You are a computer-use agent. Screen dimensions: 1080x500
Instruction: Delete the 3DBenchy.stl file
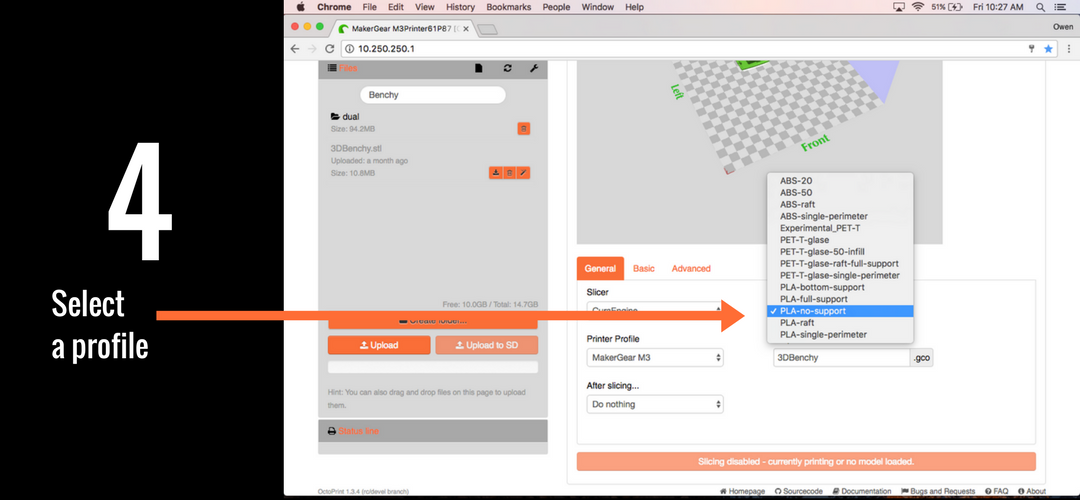(509, 173)
